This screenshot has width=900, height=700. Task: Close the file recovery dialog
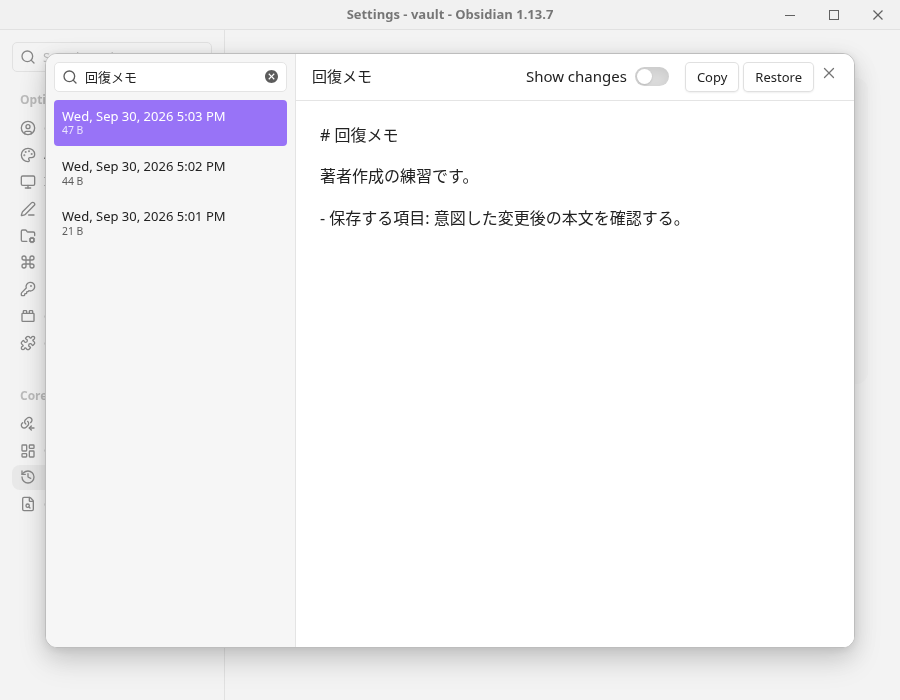tap(829, 73)
